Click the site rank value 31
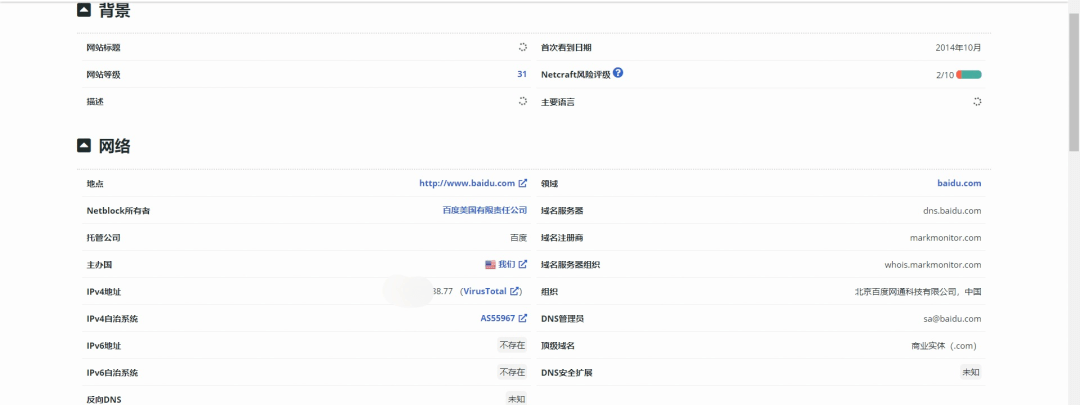This screenshot has width=1080, height=405. click(522, 74)
